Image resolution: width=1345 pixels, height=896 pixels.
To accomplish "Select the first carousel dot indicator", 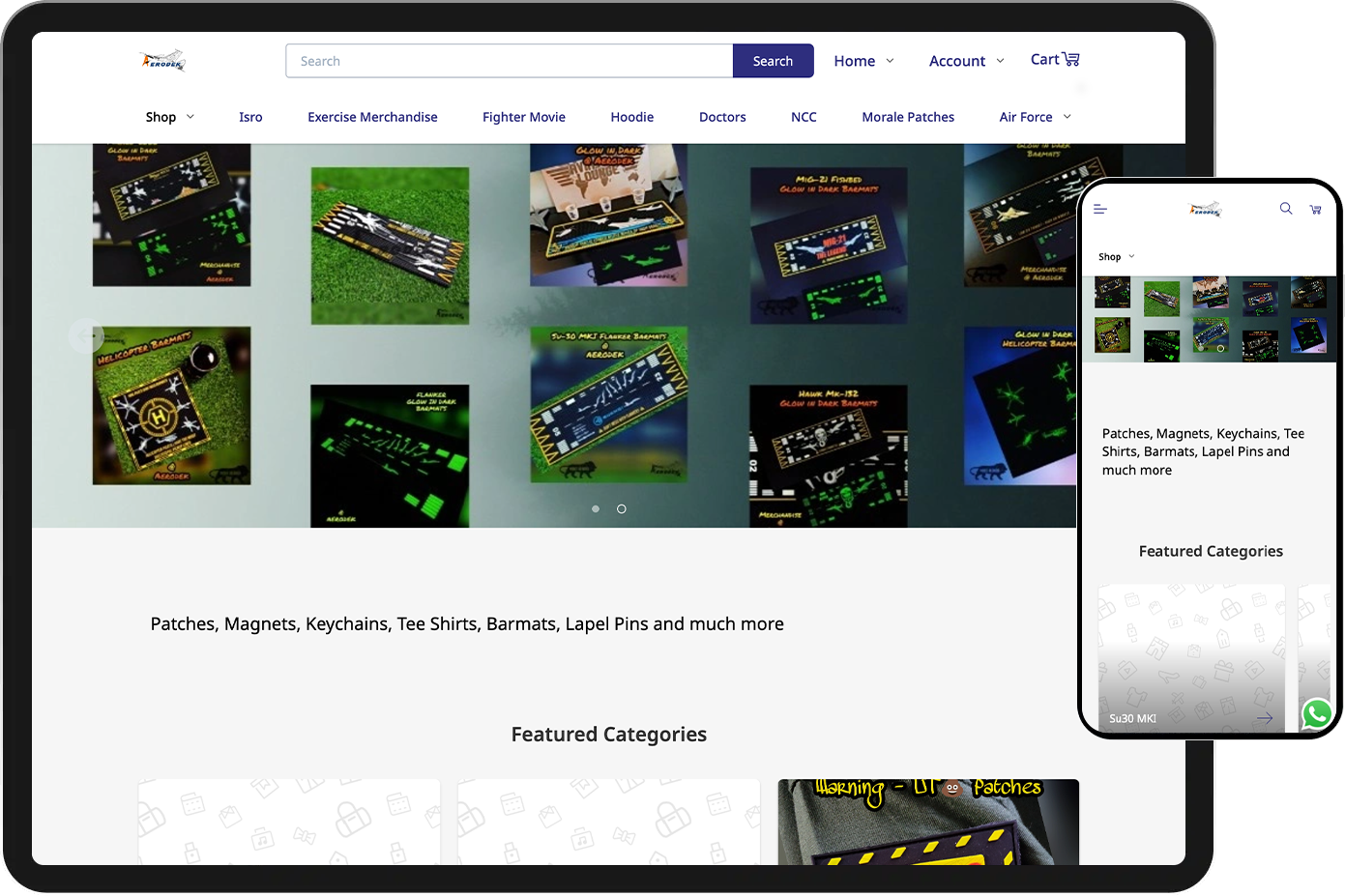I will point(596,508).
